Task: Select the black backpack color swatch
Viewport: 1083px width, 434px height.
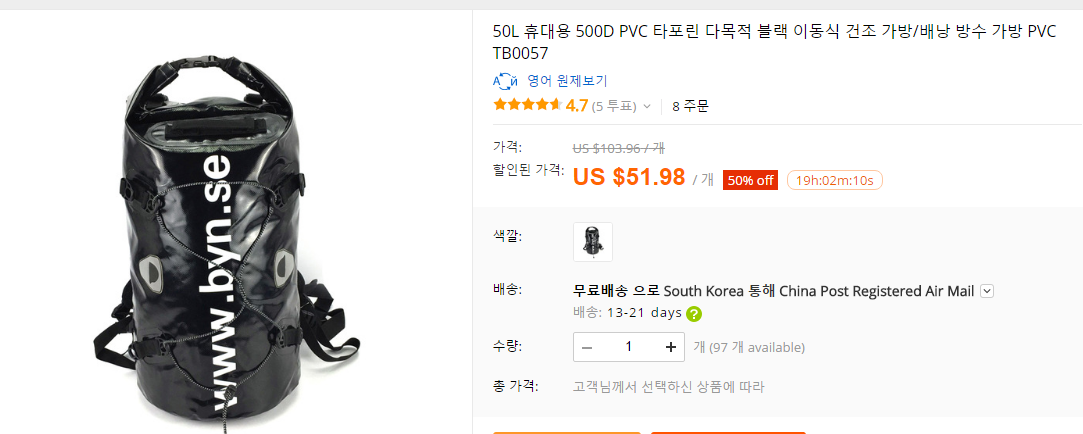Action: coord(592,241)
